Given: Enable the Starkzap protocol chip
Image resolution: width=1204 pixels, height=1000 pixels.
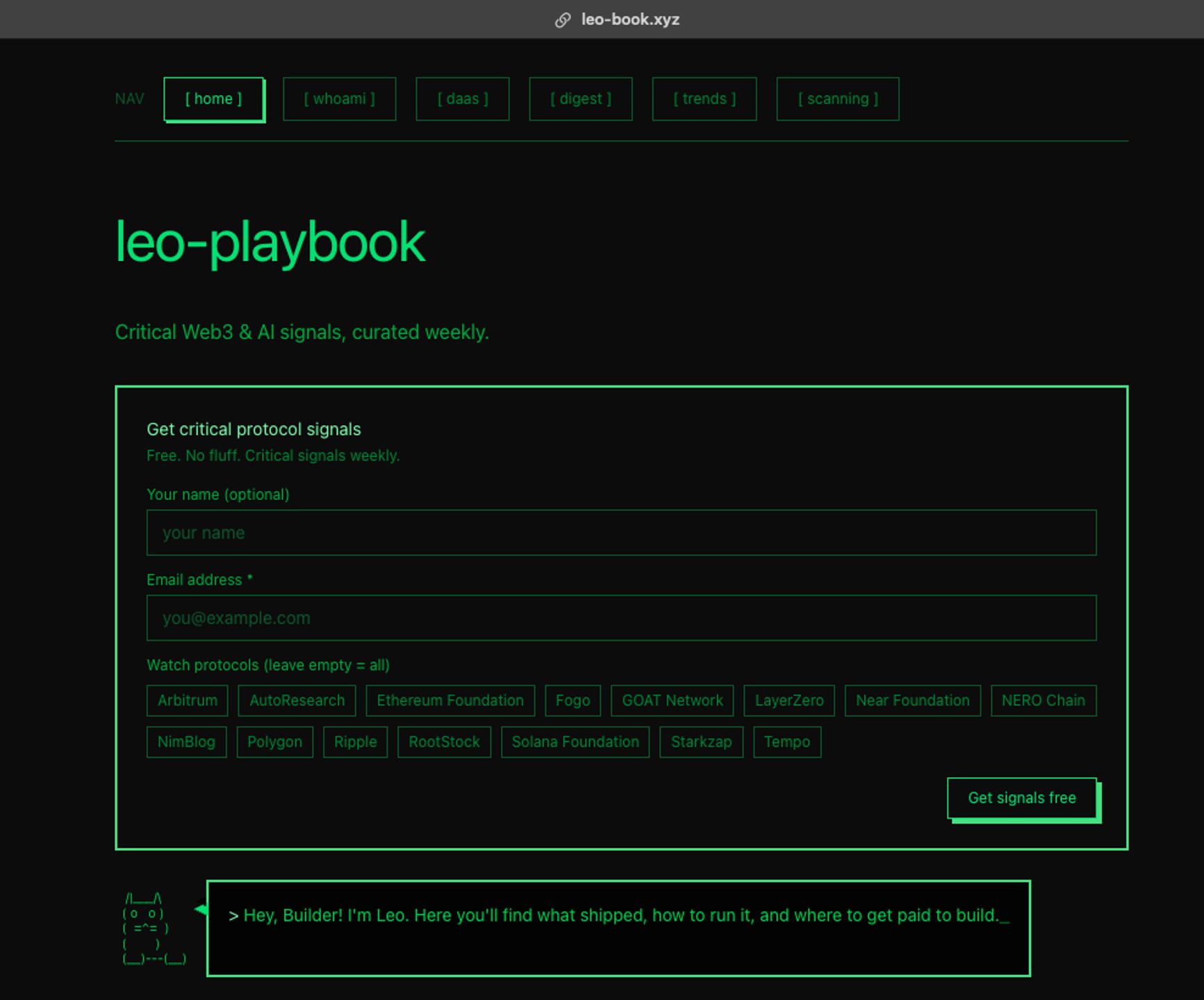Looking at the screenshot, I should pos(702,742).
